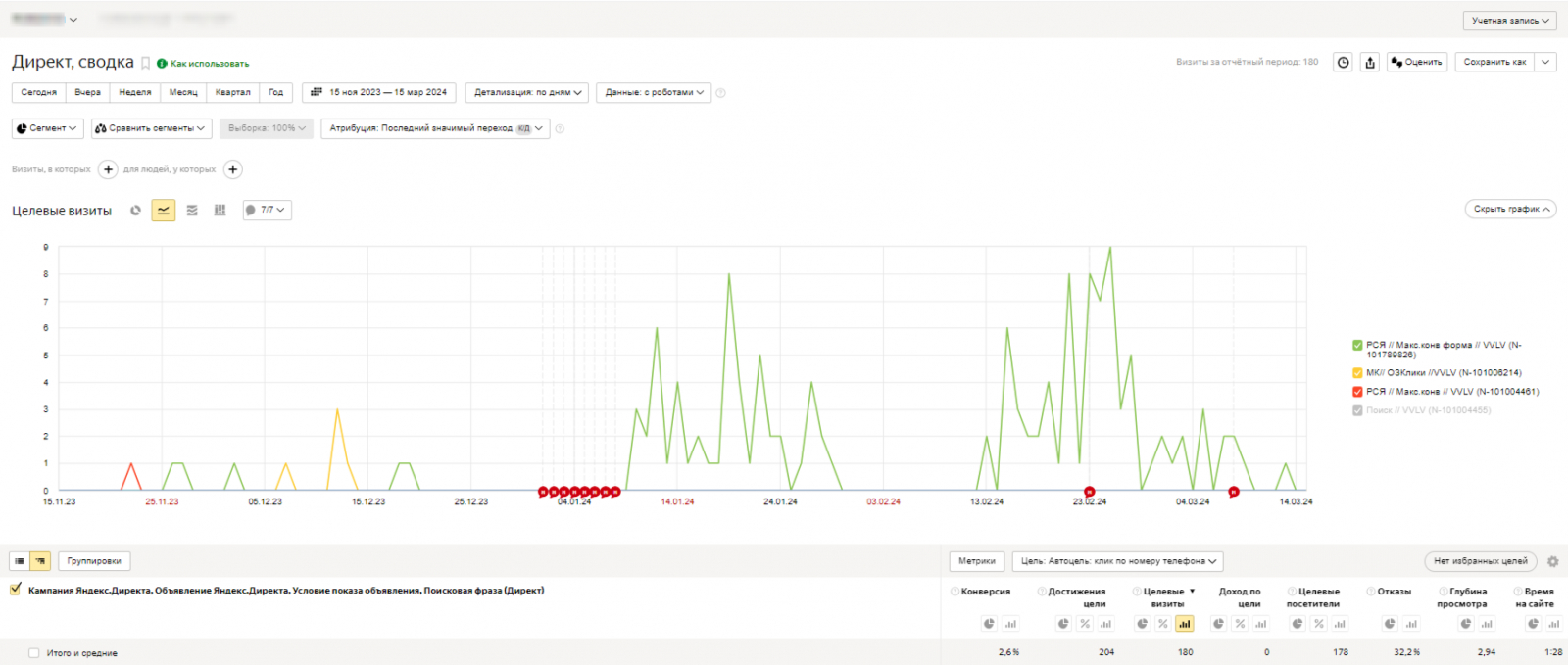1568x665 pixels.
Task: Open the Детализация по дням dropdown
Action: pyautogui.click(x=527, y=92)
